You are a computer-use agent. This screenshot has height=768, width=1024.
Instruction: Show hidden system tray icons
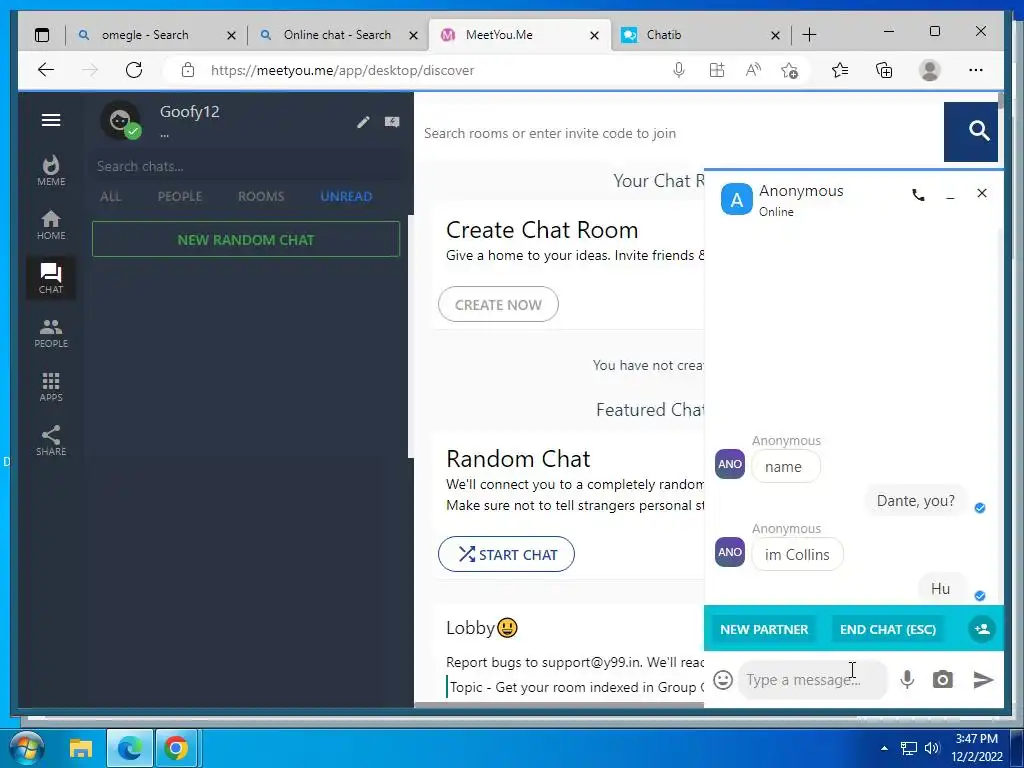click(884, 748)
